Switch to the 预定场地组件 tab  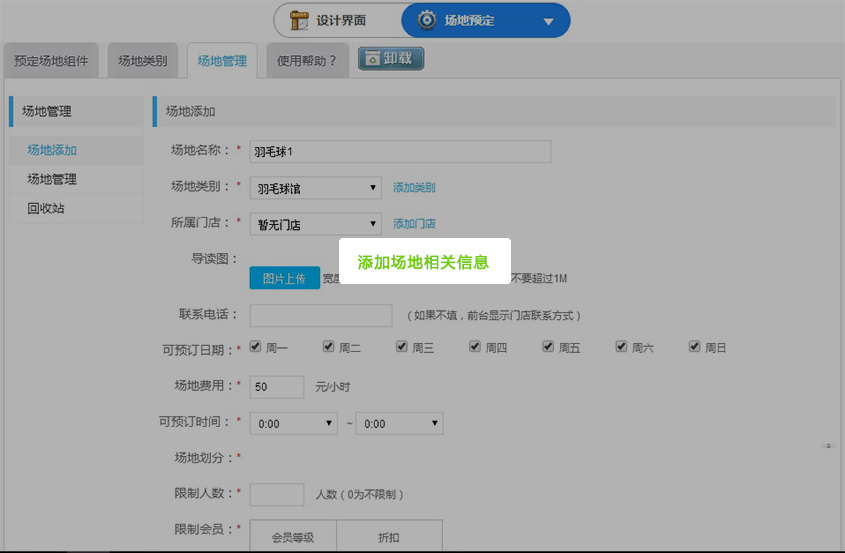coord(51,61)
